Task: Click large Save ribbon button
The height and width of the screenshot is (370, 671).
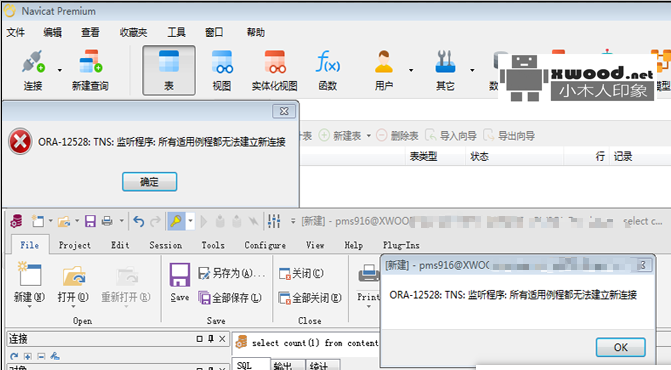Action: (x=180, y=283)
